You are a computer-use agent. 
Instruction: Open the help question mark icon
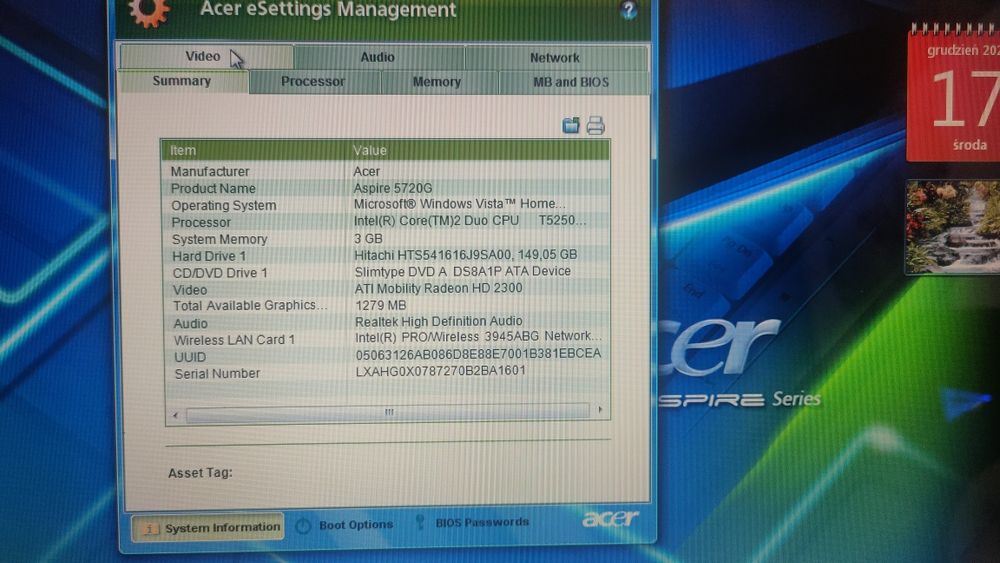point(628,10)
